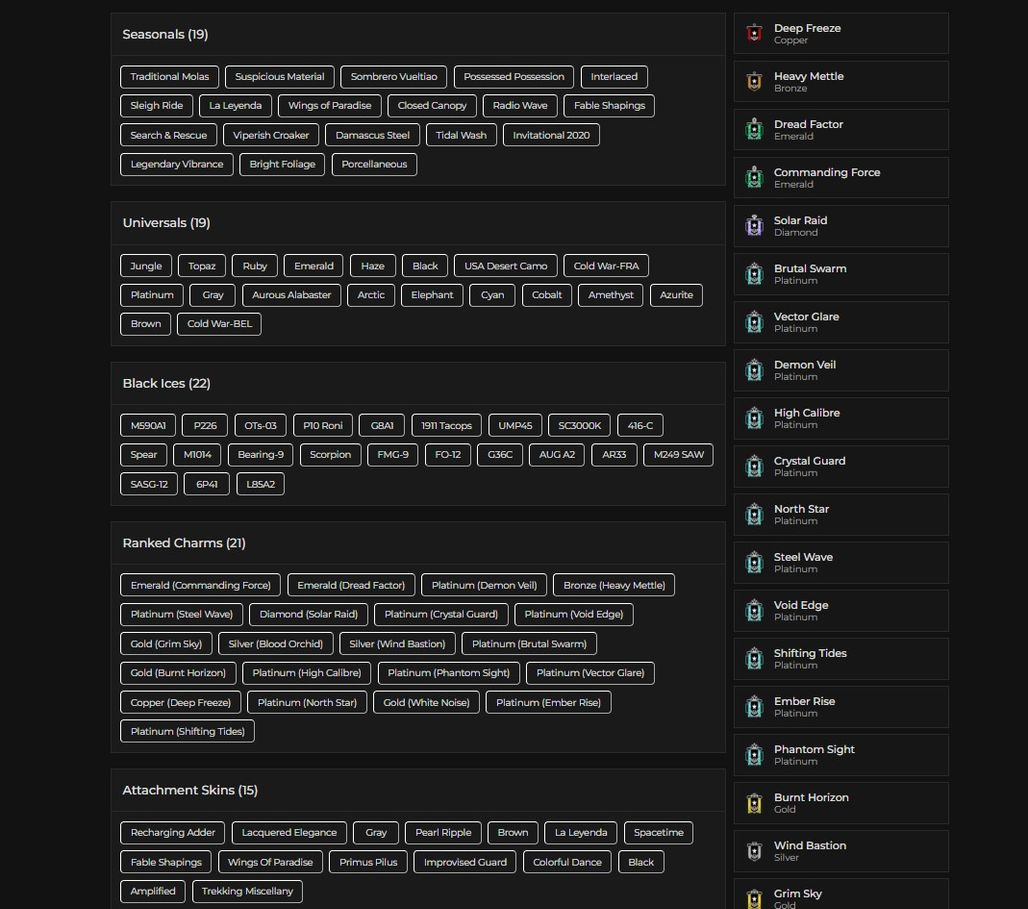Click the Platinum (Shifting Tides) charm tag
The height and width of the screenshot is (909, 1028).
click(188, 731)
